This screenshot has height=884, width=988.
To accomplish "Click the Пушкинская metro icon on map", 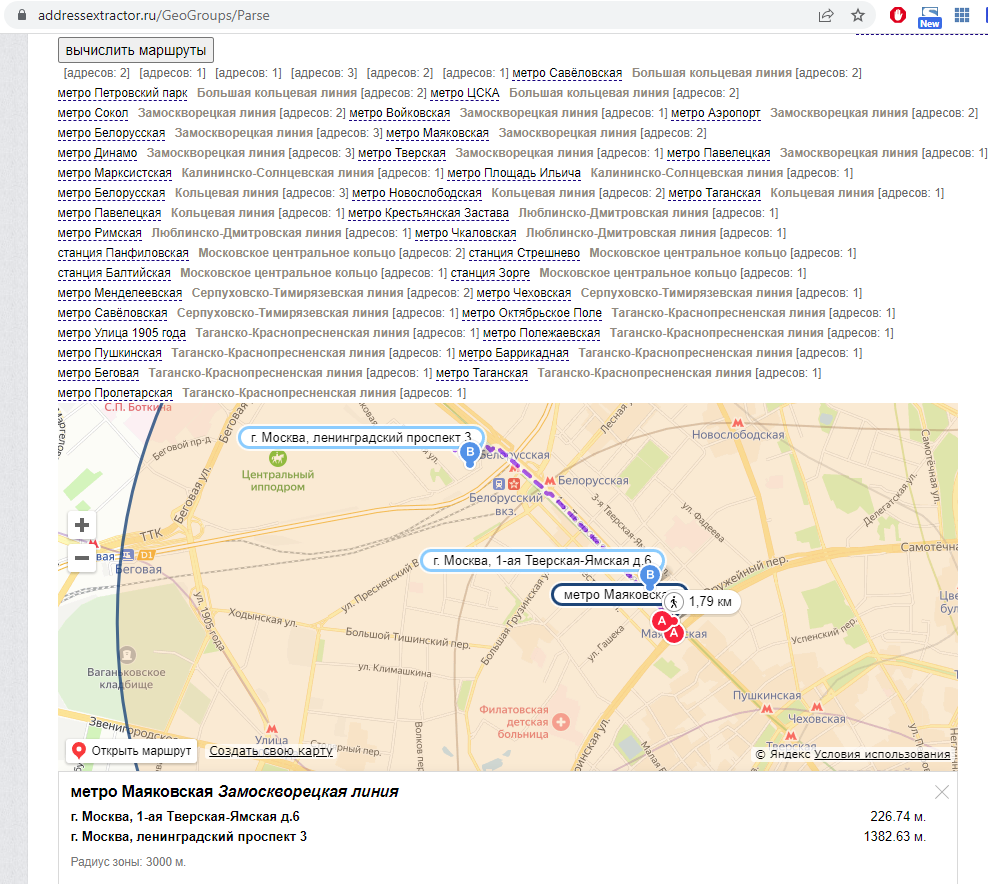I will tap(767, 708).
